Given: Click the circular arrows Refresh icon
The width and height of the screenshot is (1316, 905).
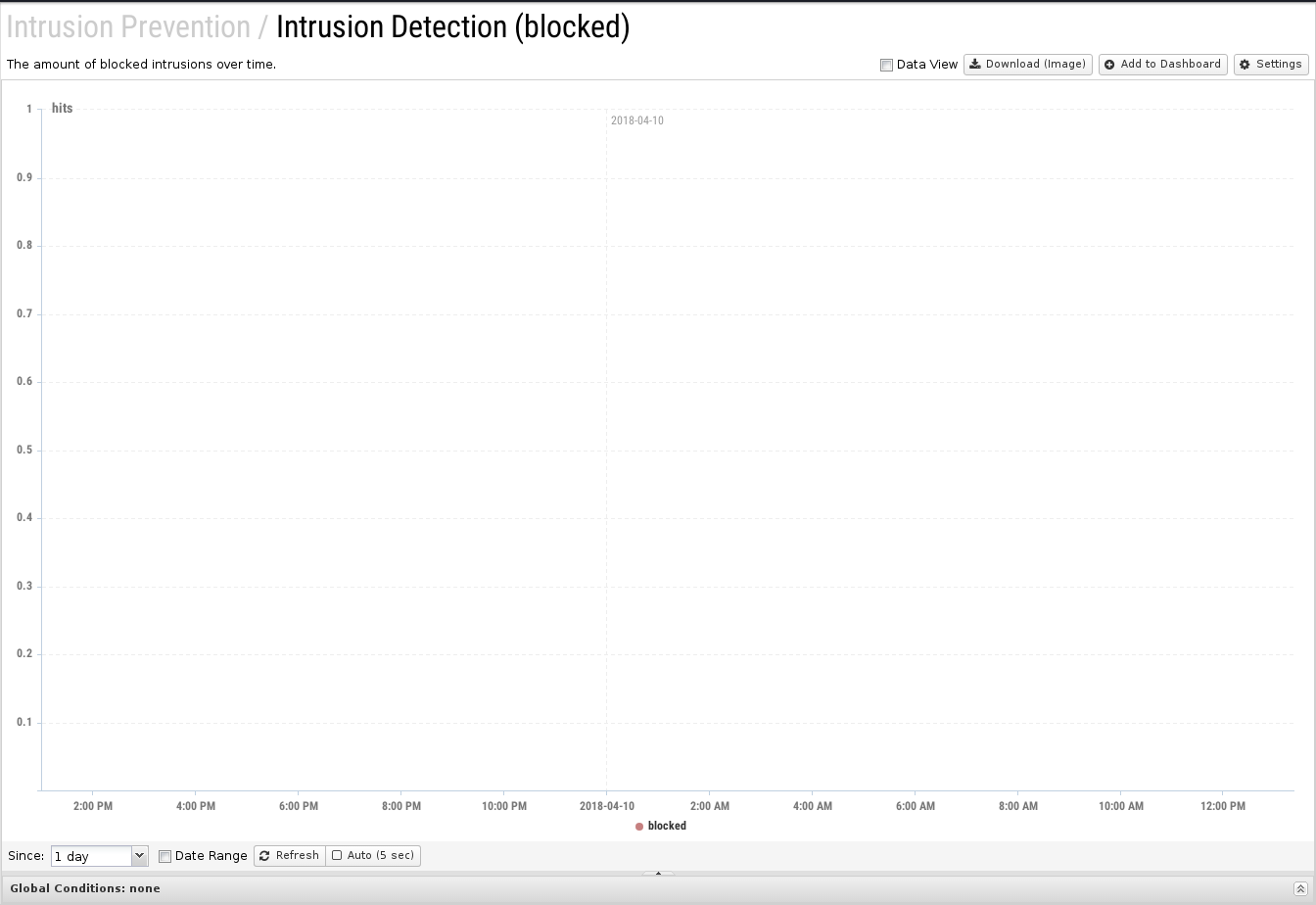Looking at the screenshot, I should tap(264, 856).
